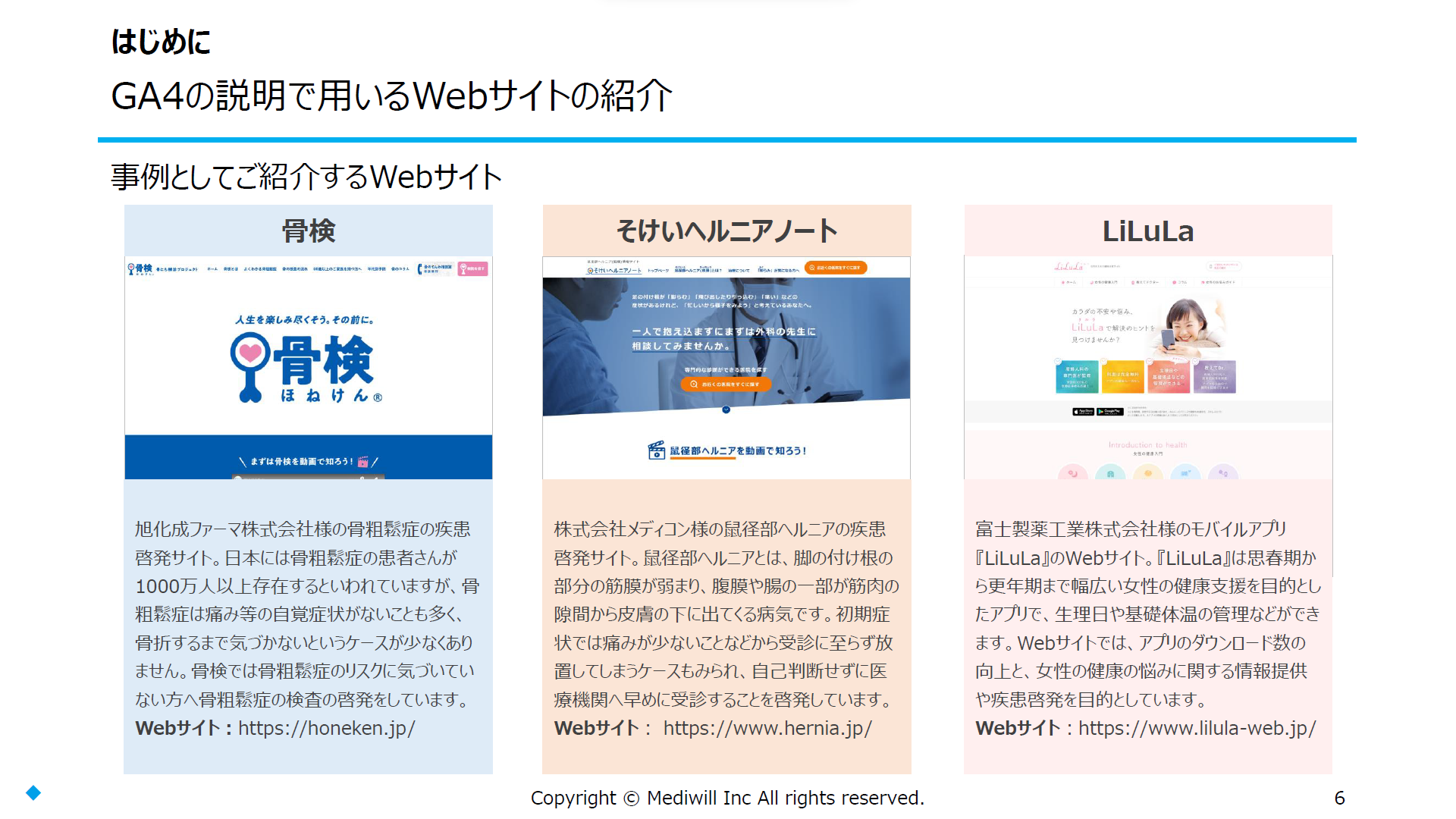Click the 鼠径部ヘルニアを動画で知ろう! heading

coord(738,450)
